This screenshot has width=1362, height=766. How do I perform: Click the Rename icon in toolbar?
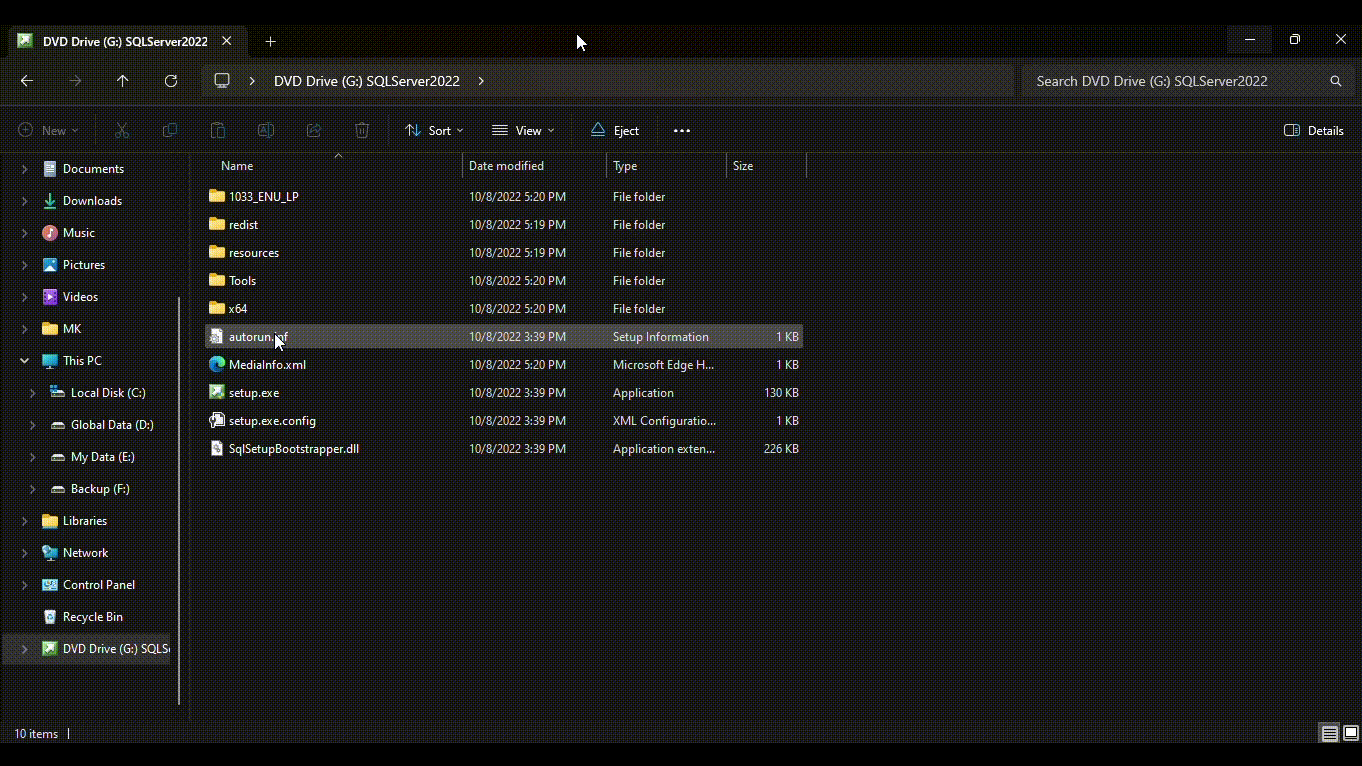[266, 130]
